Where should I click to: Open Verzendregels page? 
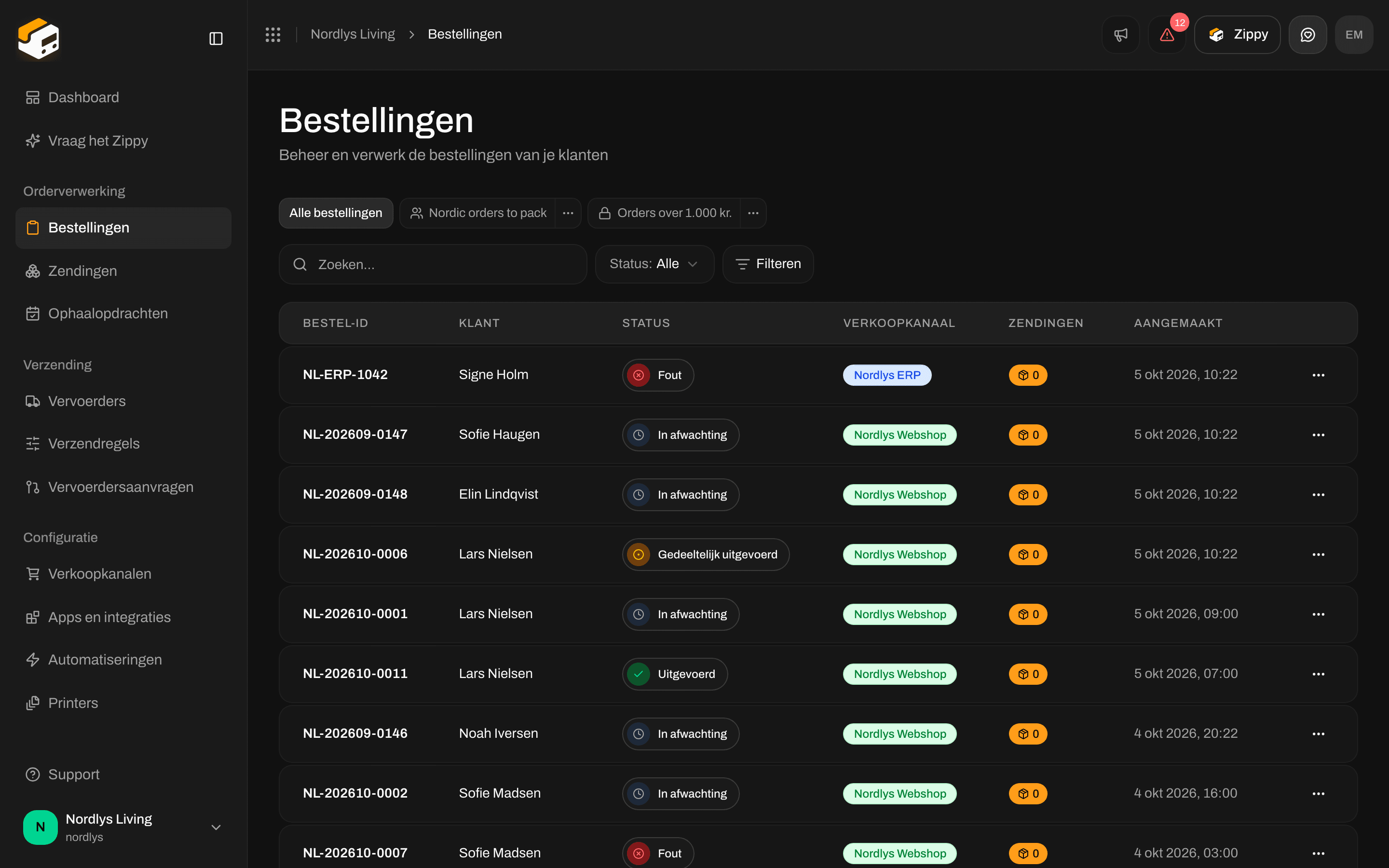123,444
